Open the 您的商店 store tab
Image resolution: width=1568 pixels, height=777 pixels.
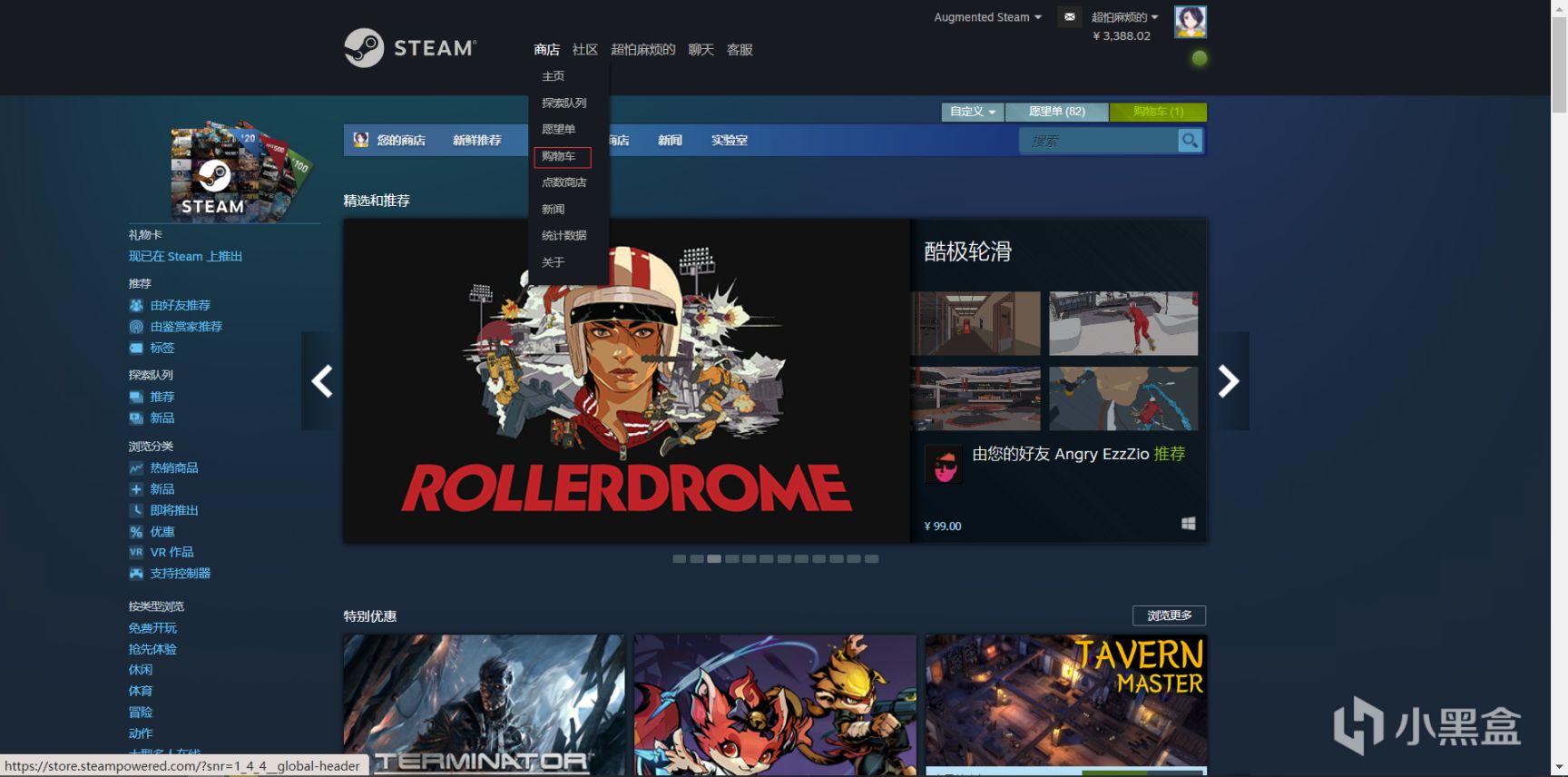pyautogui.click(x=401, y=141)
